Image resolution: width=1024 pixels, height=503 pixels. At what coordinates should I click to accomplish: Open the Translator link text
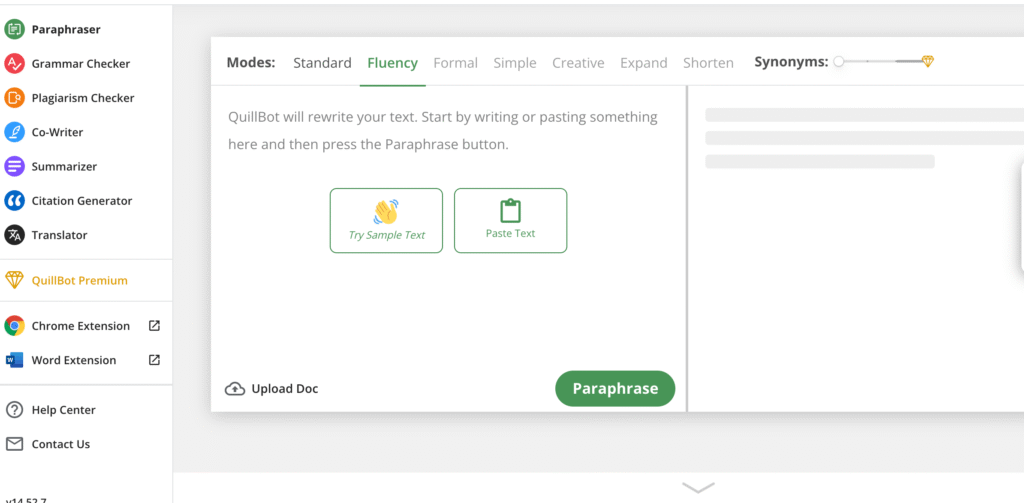(x=59, y=235)
